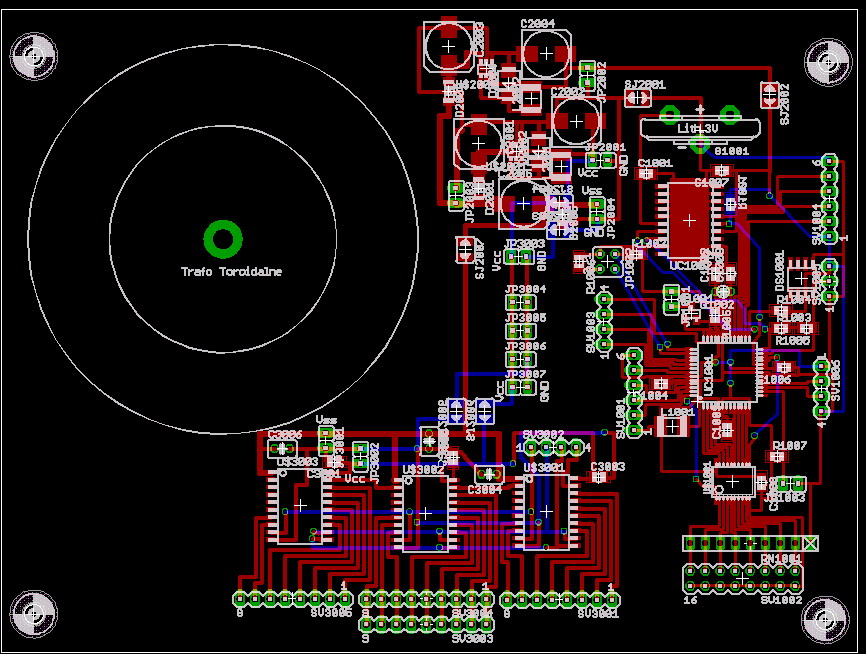Select the large red-filled IC below C1007
The height and width of the screenshot is (654, 866).
689,220
